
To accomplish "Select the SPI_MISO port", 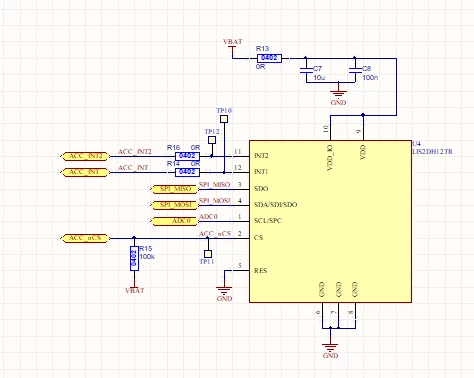I will coord(175,189).
